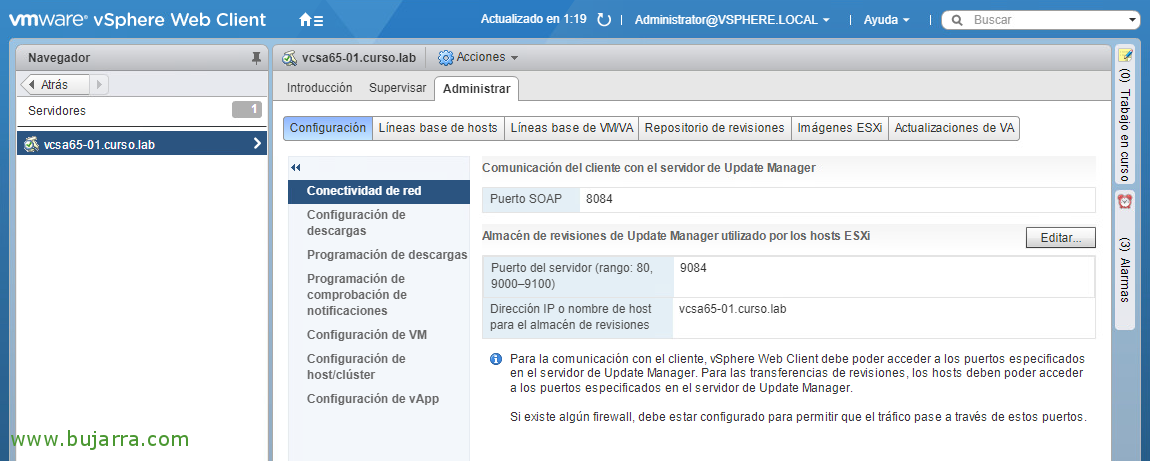Open the Líneas base de VM/VA tab
Screen dimensions: 1150x461
pos(571,128)
